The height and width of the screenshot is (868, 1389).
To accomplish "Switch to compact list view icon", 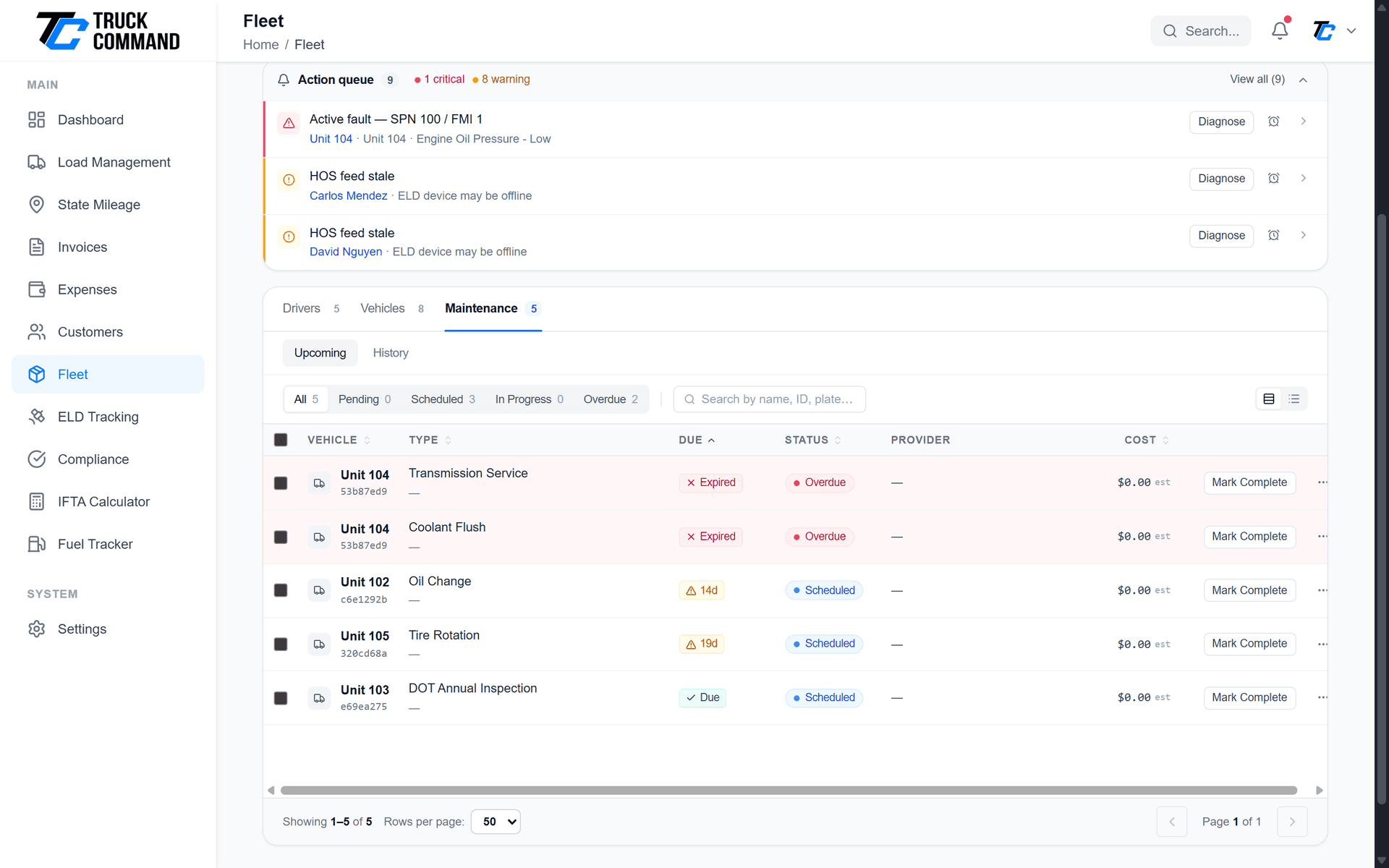I will coord(1294,399).
